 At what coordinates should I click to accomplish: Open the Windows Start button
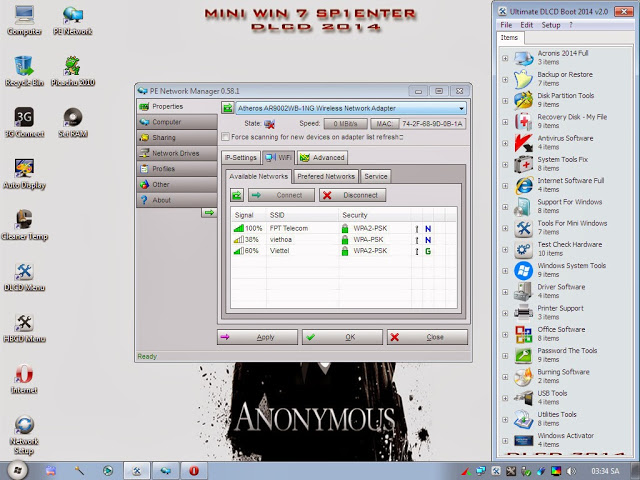click(x=17, y=471)
